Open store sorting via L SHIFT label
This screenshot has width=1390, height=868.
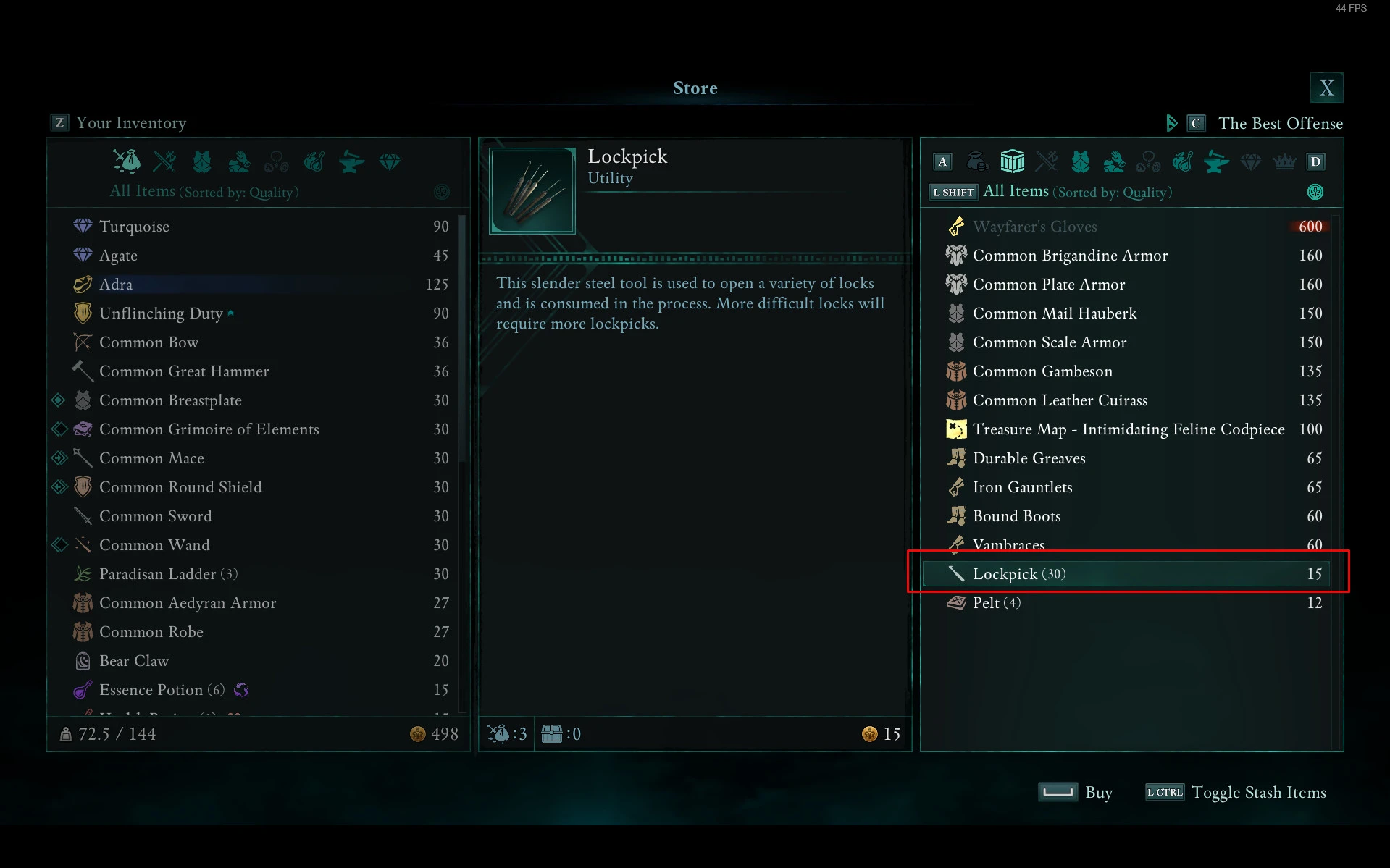tap(953, 192)
